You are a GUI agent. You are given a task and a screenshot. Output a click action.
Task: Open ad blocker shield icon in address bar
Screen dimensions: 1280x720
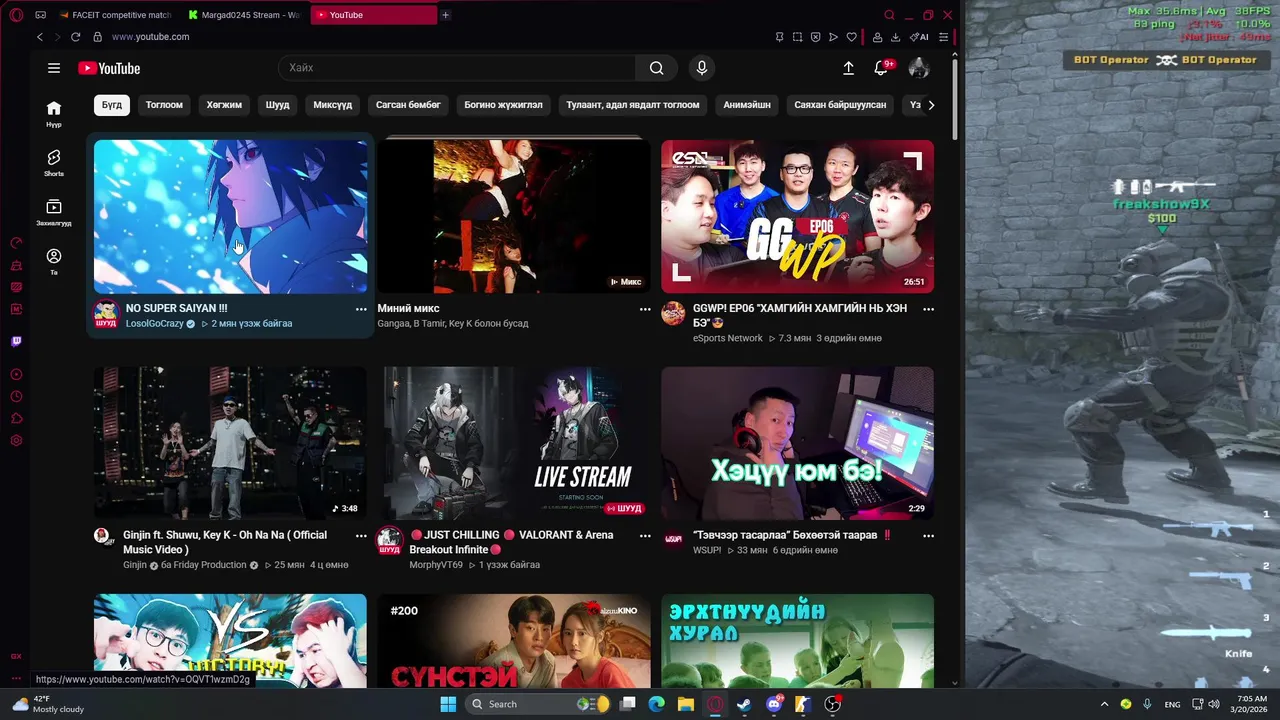pos(815,37)
